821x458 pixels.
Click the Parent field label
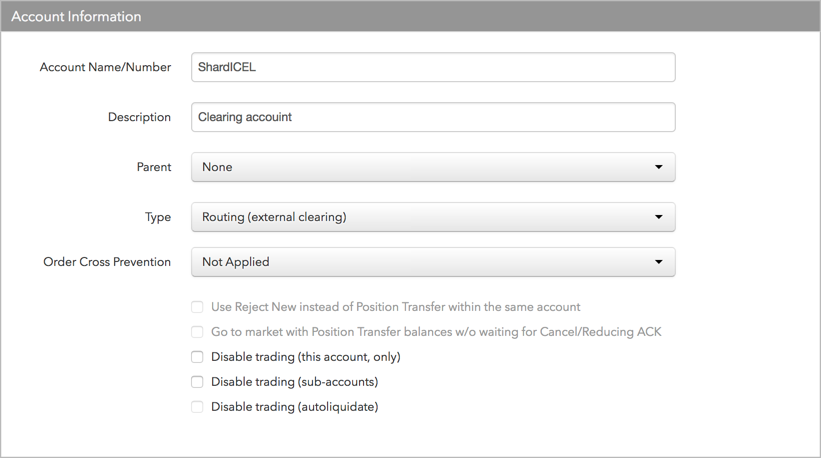click(x=154, y=167)
